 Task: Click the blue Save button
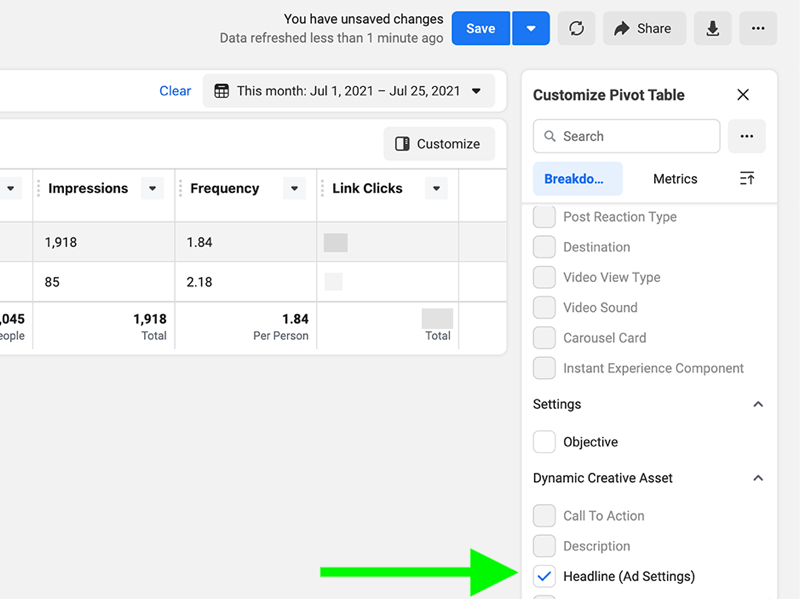[480, 29]
